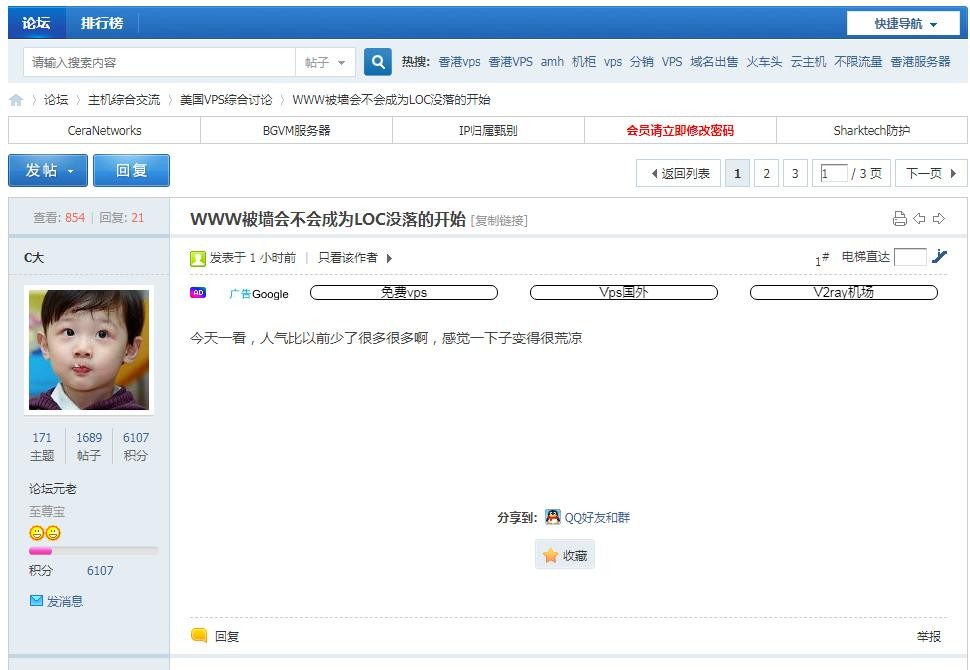Go to previous thread arrow icon
970x670 pixels.
coord(919,219)
